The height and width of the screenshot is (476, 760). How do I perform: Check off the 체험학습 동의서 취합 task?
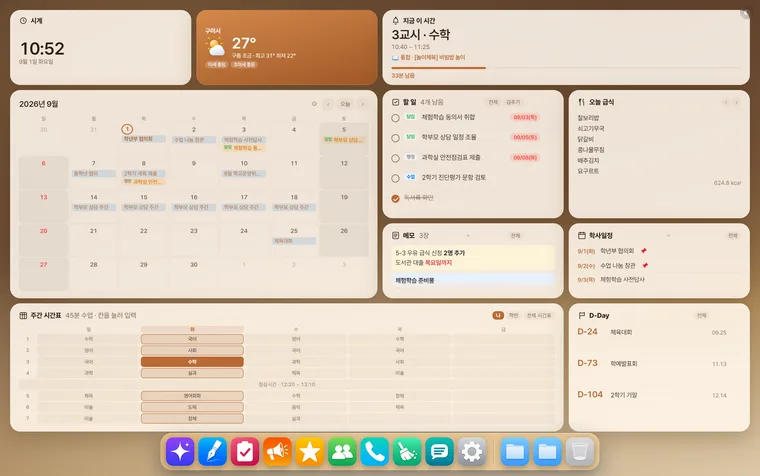(x=396, y=118)
